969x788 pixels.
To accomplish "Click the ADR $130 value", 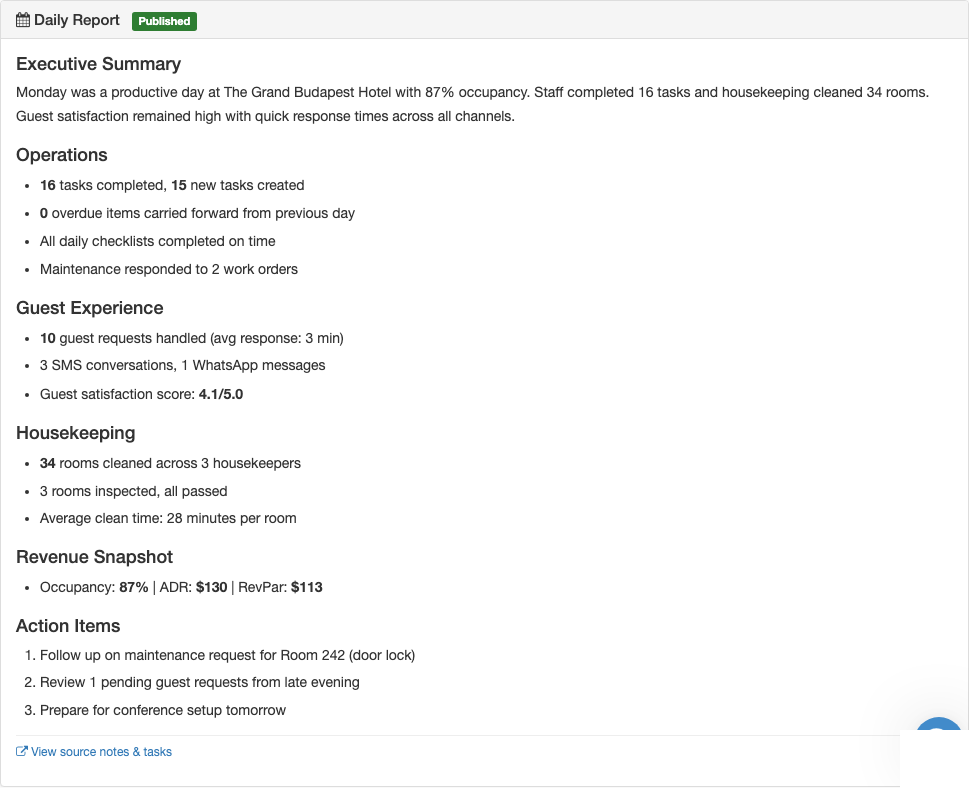I will point(211,587).
